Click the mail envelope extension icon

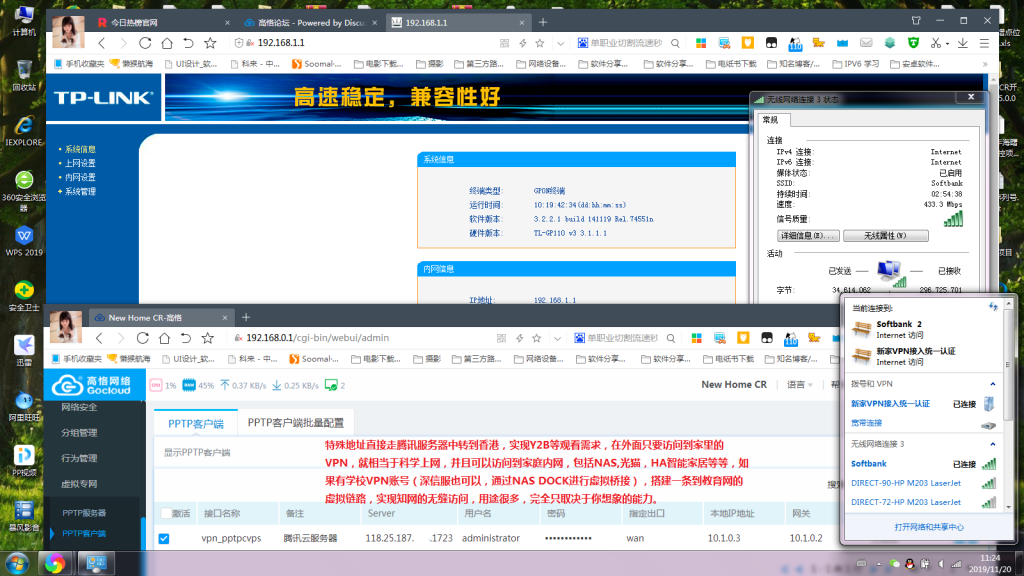(x=866, y=43)
